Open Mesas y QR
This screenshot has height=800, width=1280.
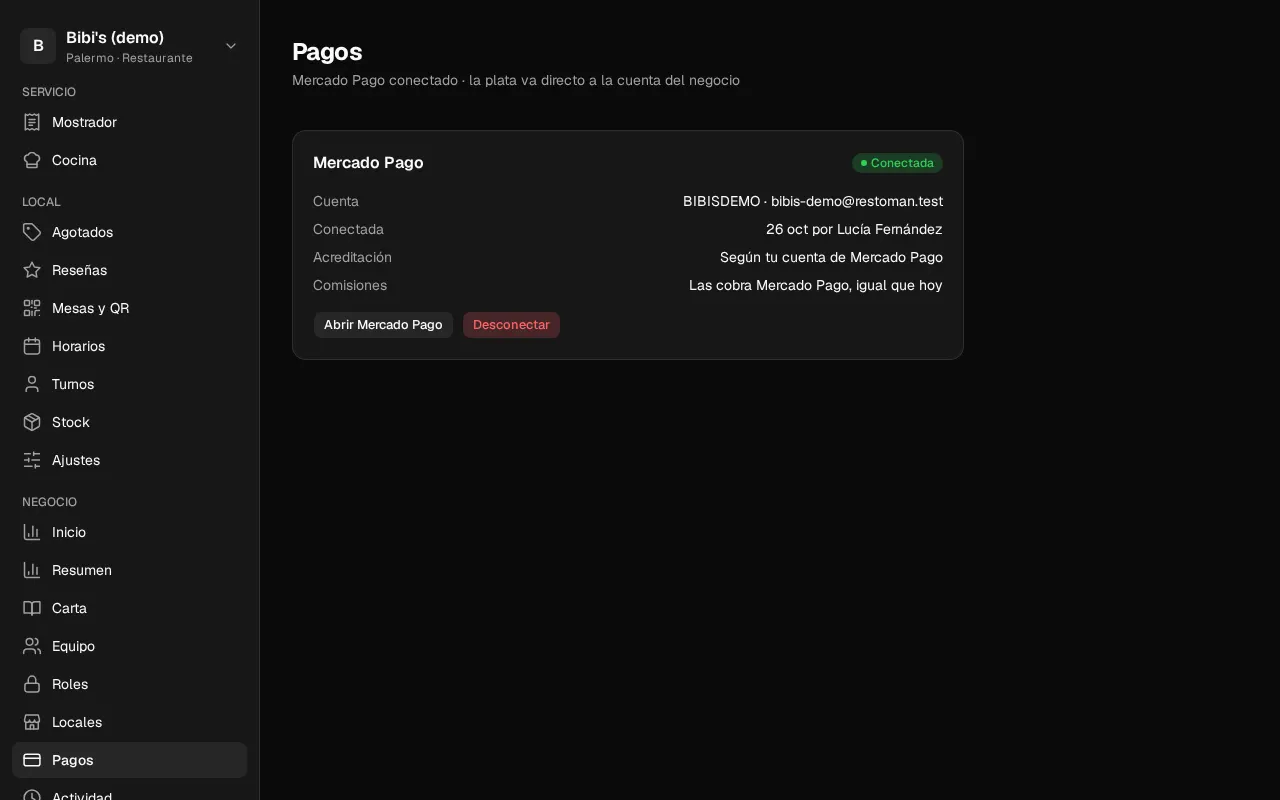click(130, 308)
